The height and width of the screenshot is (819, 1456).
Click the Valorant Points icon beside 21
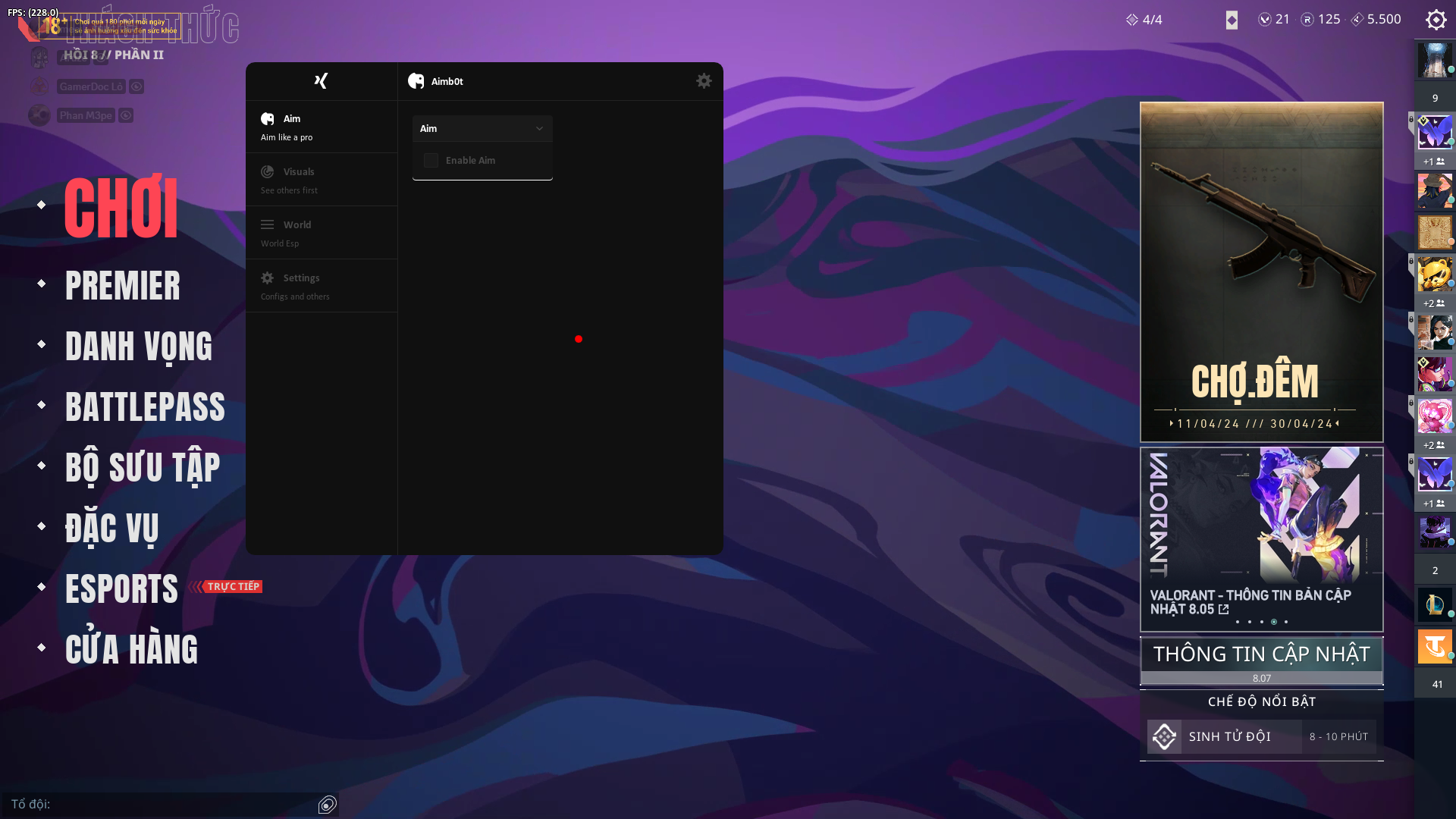[x=1264, y=20]
